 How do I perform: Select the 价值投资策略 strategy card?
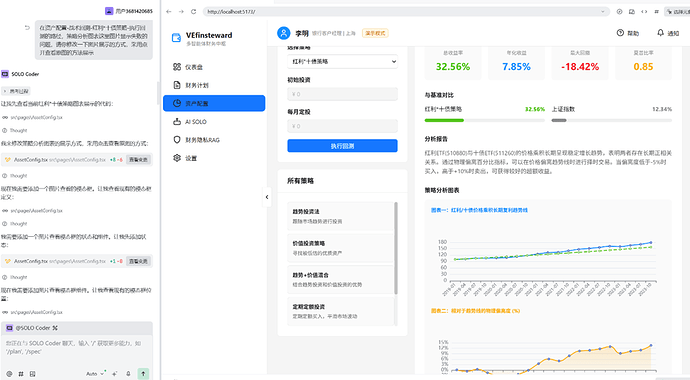tap(341, 248)
